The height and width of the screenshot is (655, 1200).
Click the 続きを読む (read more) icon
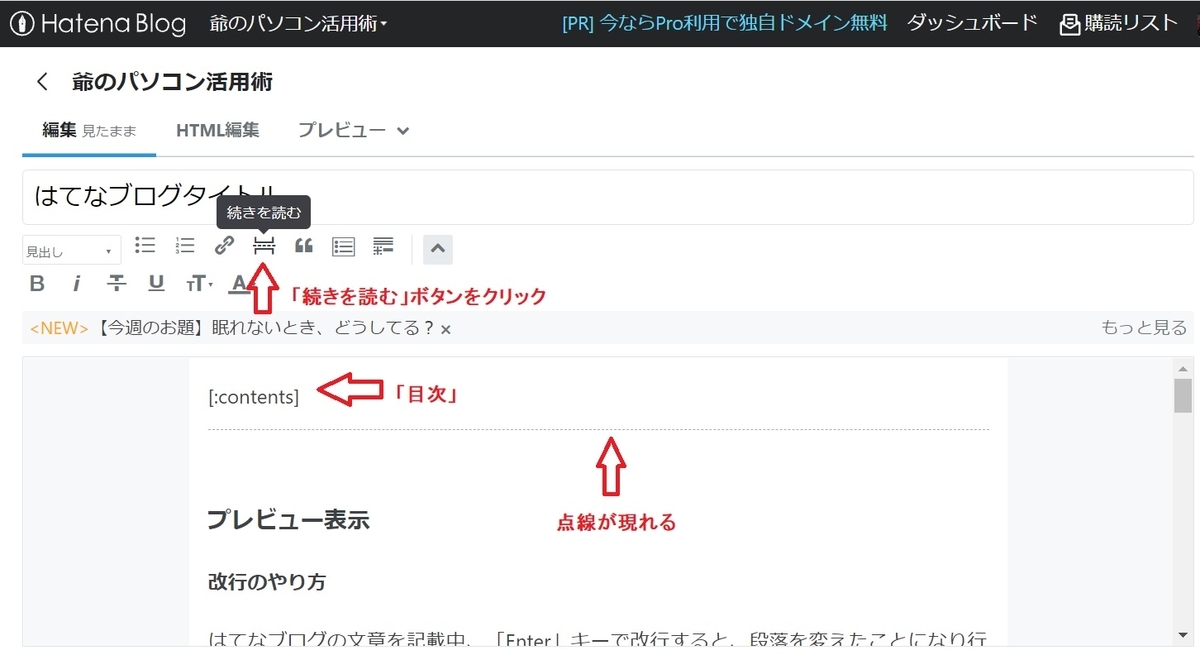click(263, 246)
